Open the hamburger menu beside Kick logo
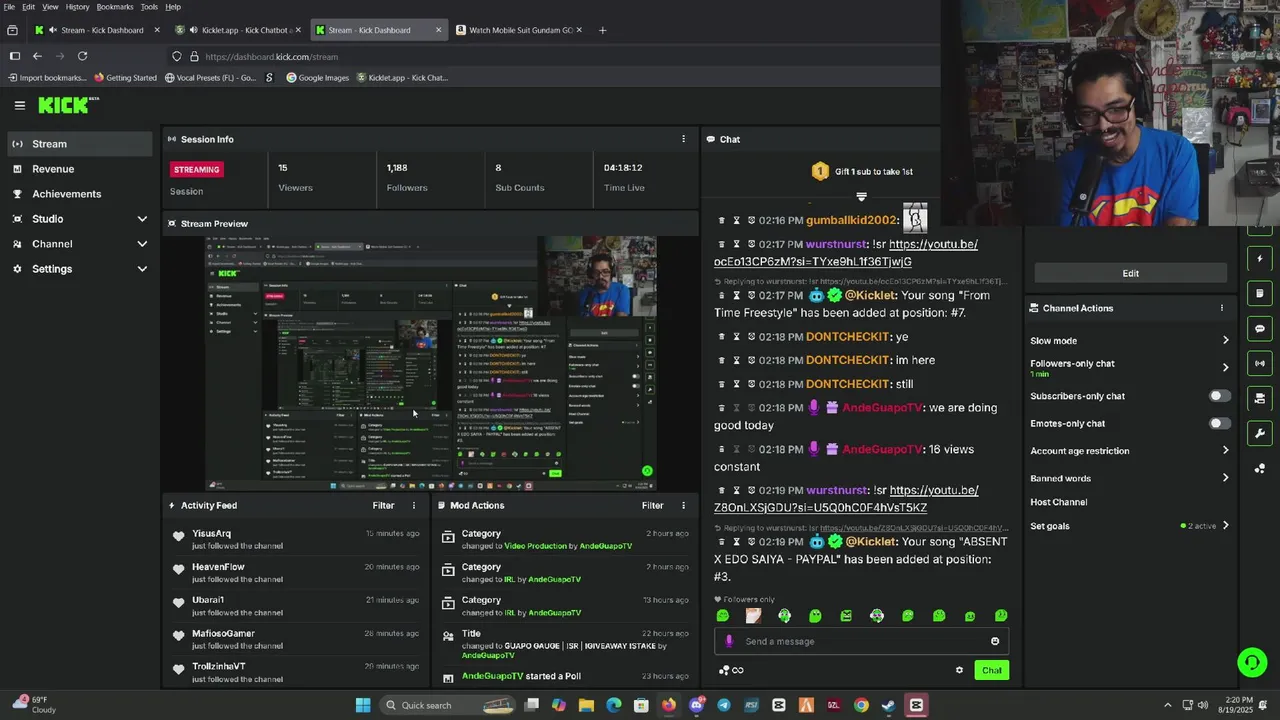This screenshot has width=1280, height=720. tap(19, 105)
